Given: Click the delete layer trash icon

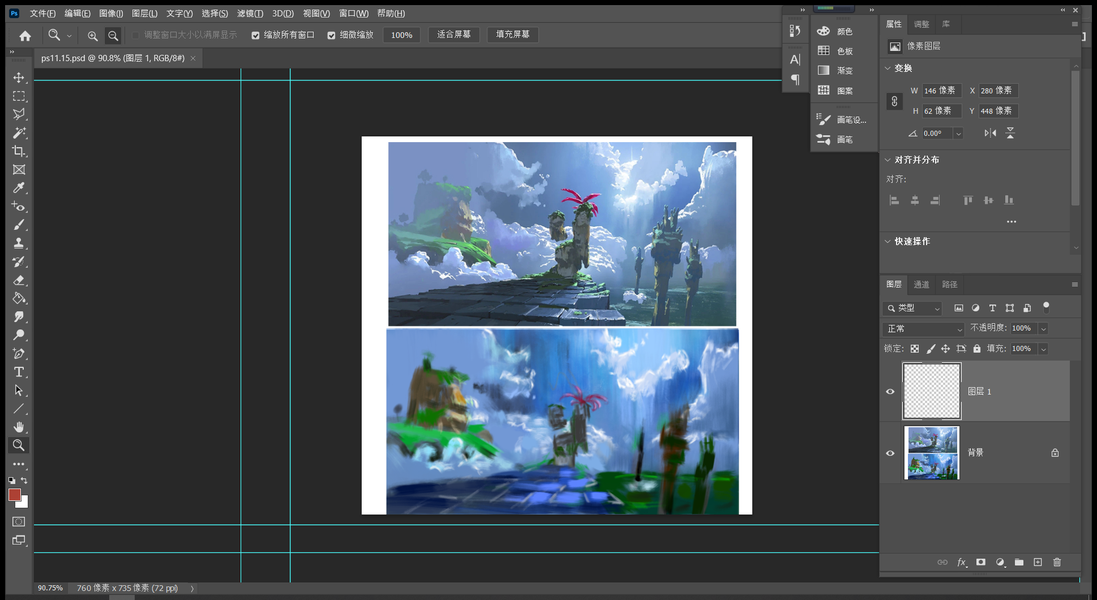Looking at the screenshot, I should coord(1057,562).
